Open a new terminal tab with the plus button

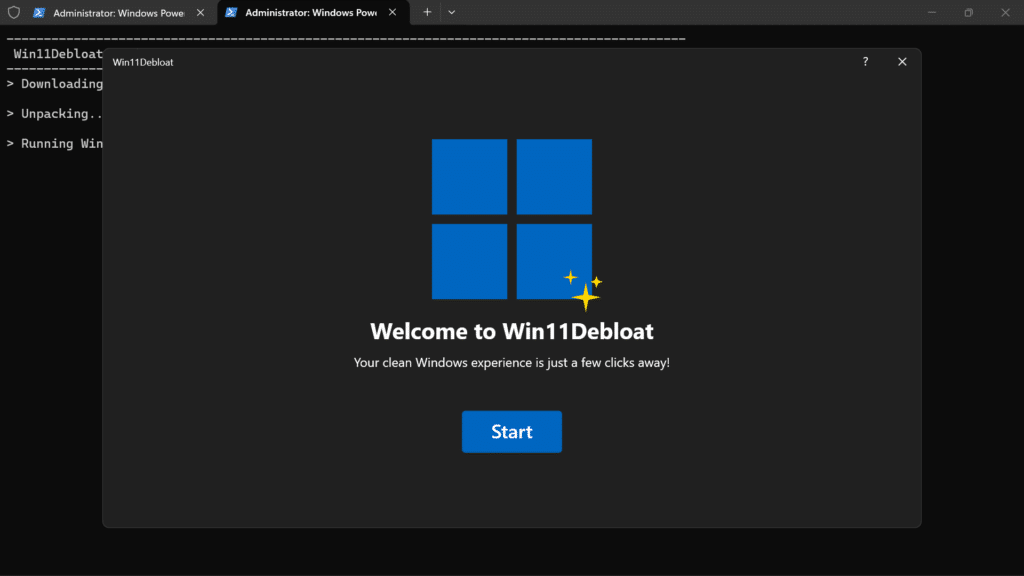click(x=428, y=12)
